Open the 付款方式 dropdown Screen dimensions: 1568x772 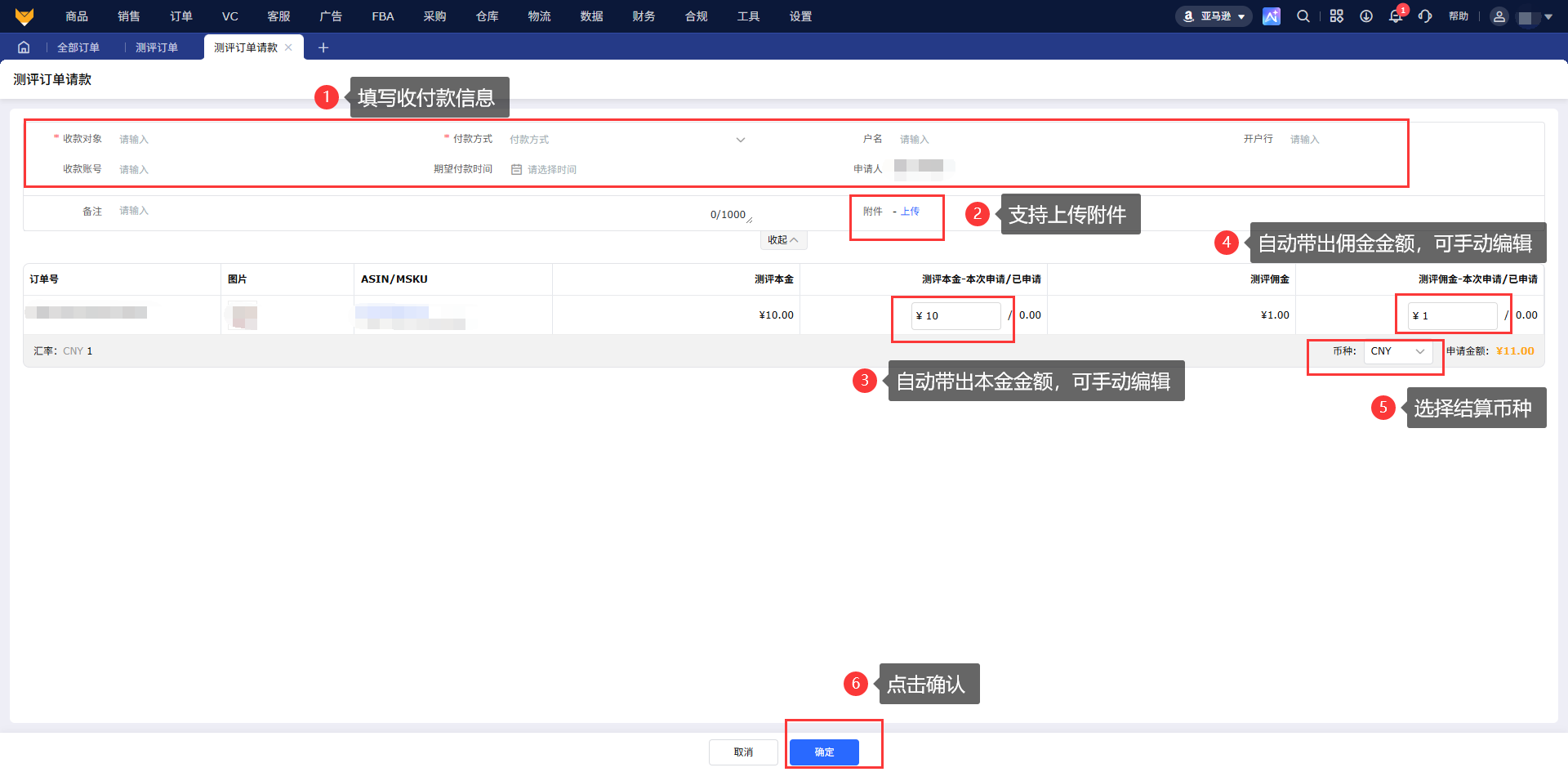click(x=626, y=140)
